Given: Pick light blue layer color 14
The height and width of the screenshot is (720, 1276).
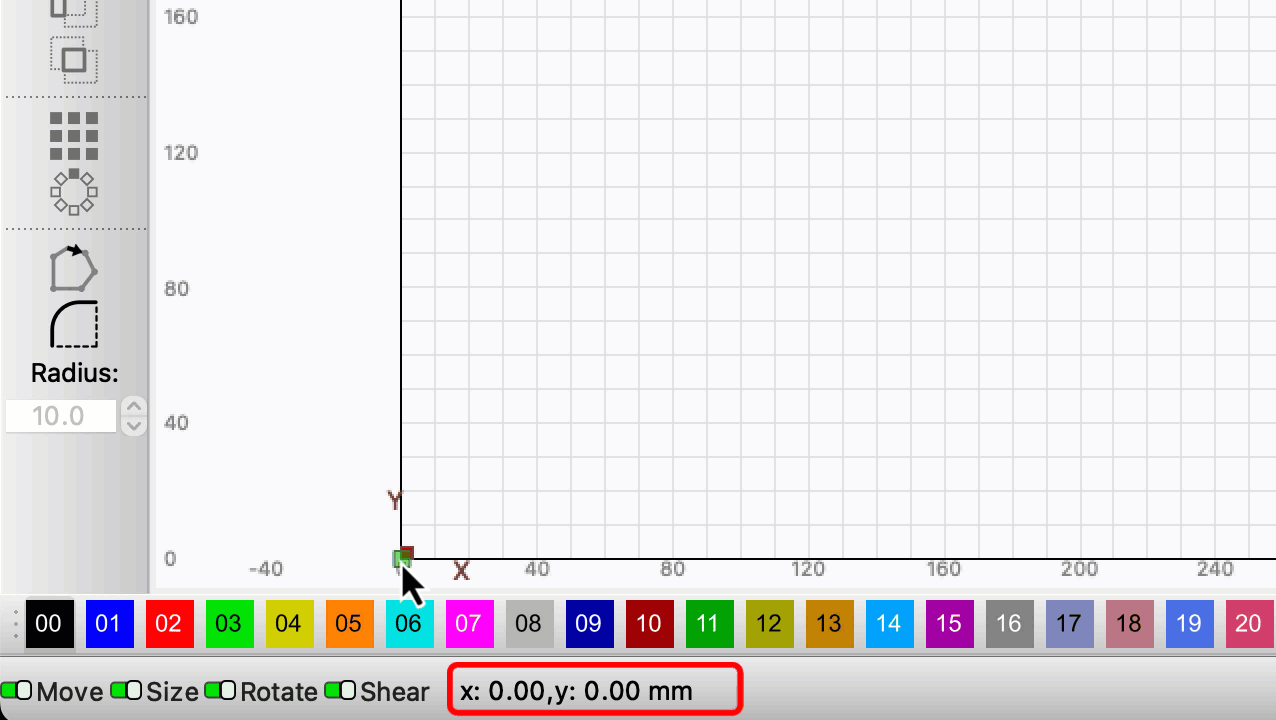Looking at the screenshot, I should [889, 624].
